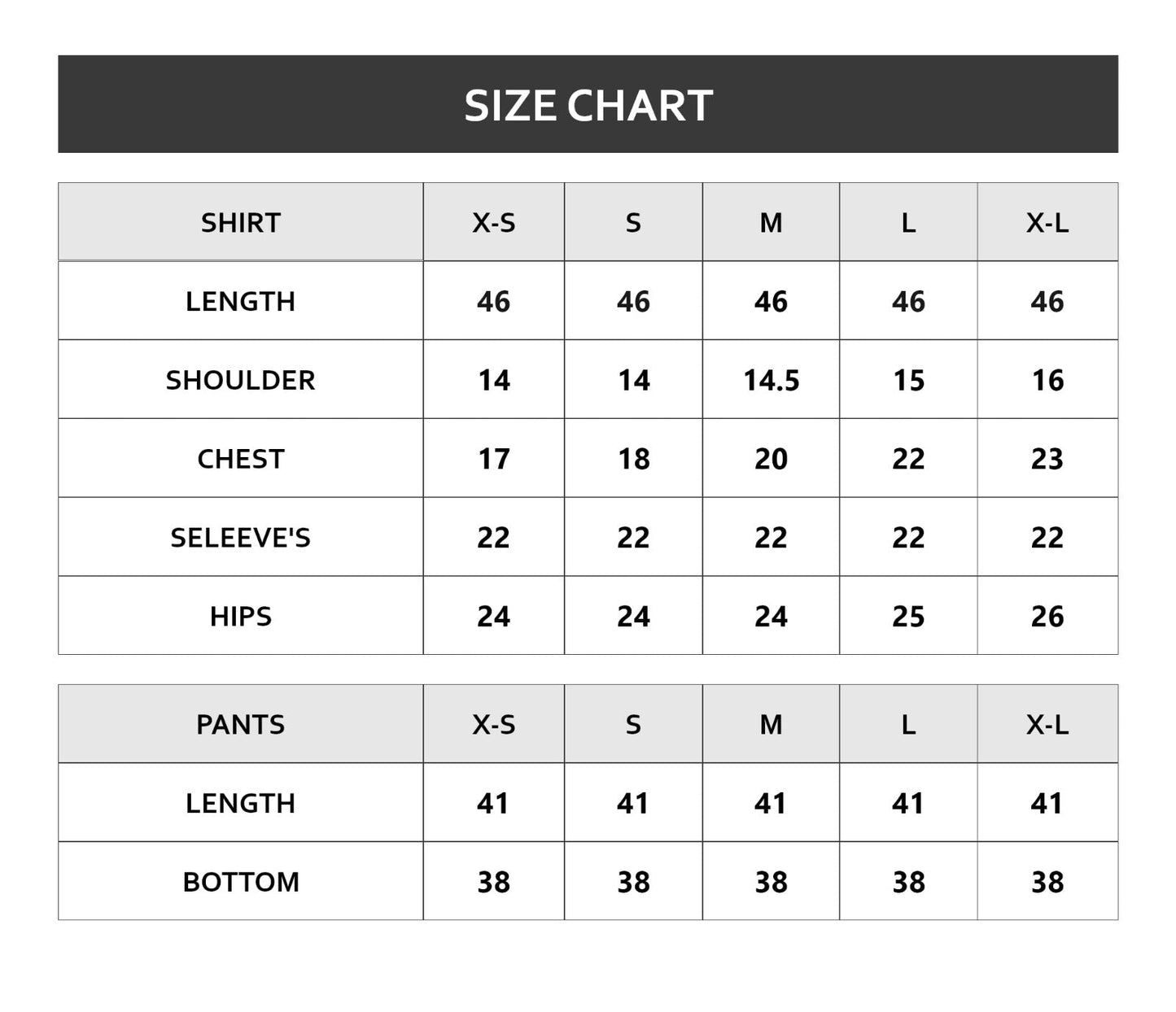Click the chest value 23
The image size is (1176, 1012).
point(1047,460)
